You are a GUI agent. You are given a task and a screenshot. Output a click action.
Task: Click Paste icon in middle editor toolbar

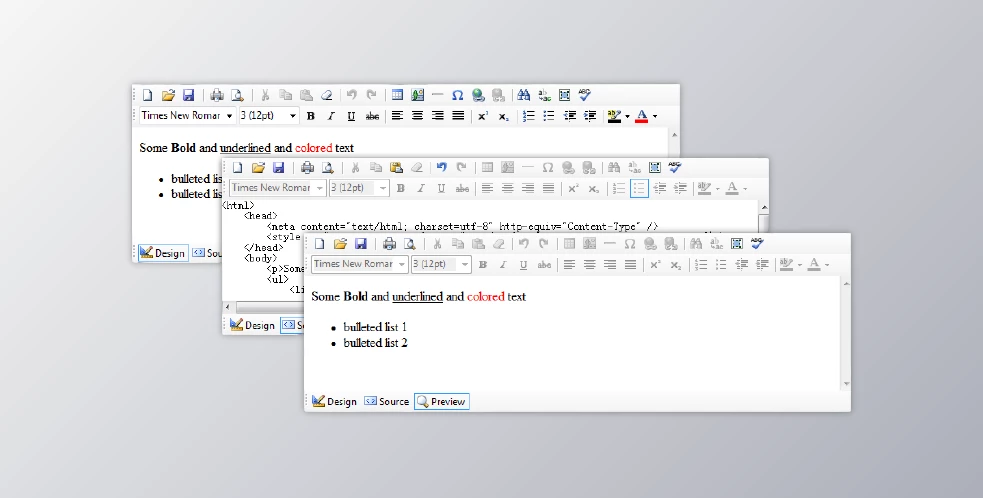(396, 167)
